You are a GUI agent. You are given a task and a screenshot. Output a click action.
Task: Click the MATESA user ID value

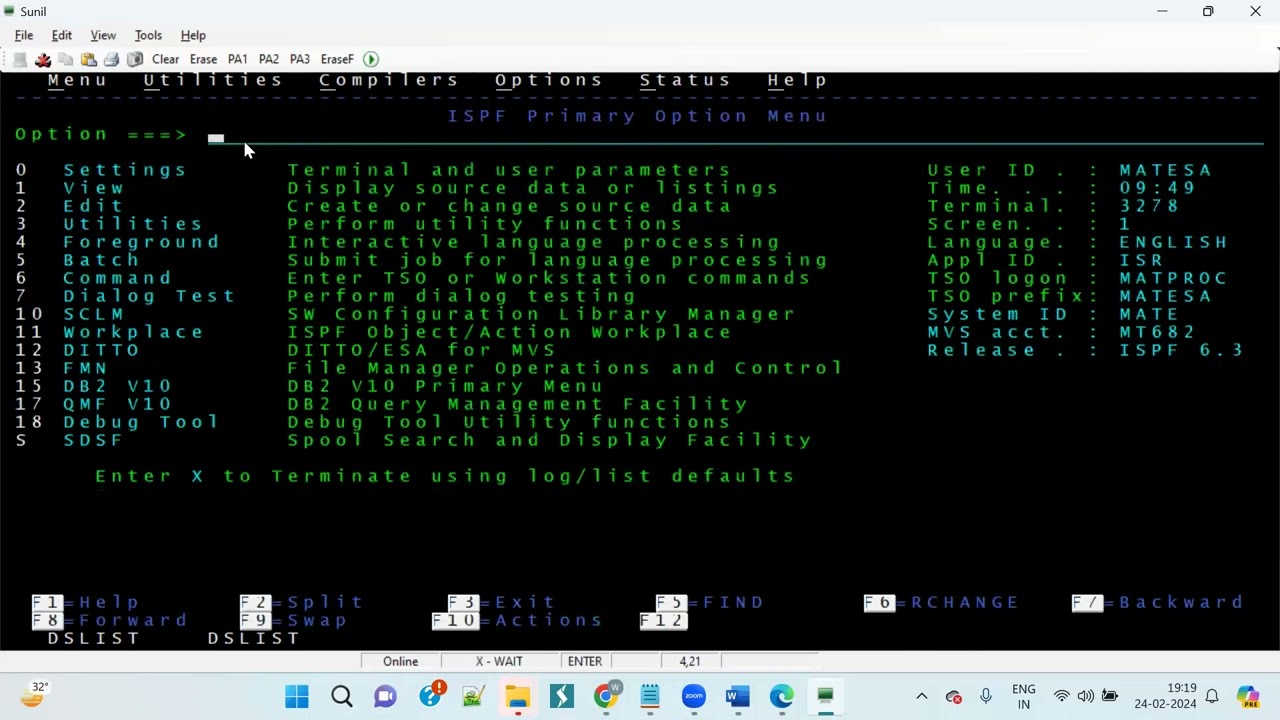pos(1165,170)
